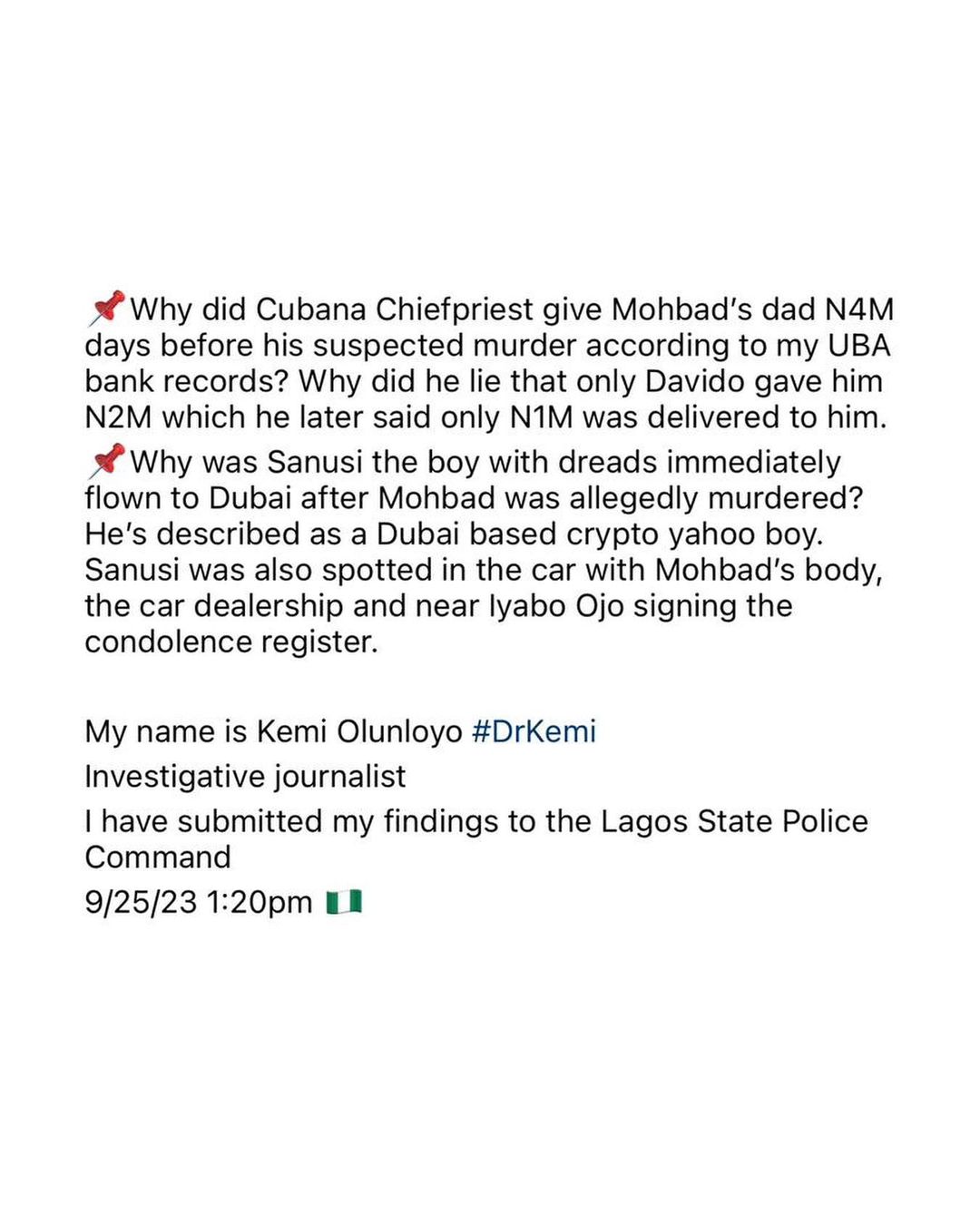Open the #DrKemi hashtag

point(534,731)
